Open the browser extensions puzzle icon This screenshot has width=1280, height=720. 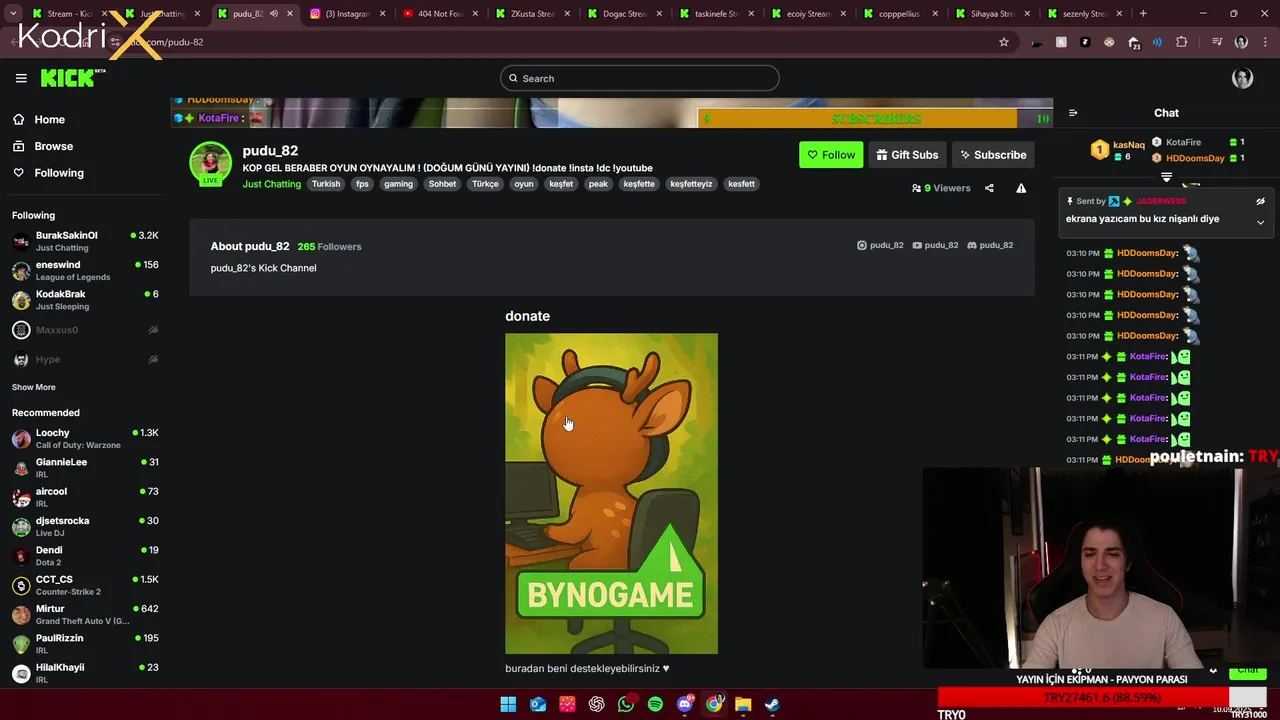[1182, 42]
